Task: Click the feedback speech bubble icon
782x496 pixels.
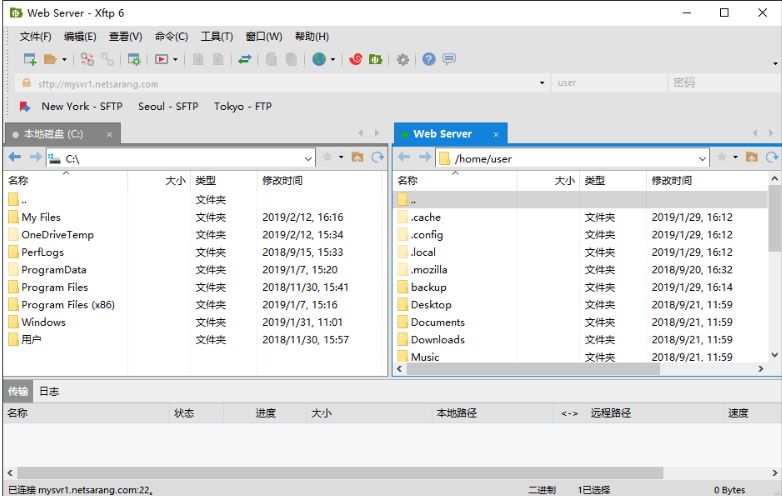Action: coord(449,59)
